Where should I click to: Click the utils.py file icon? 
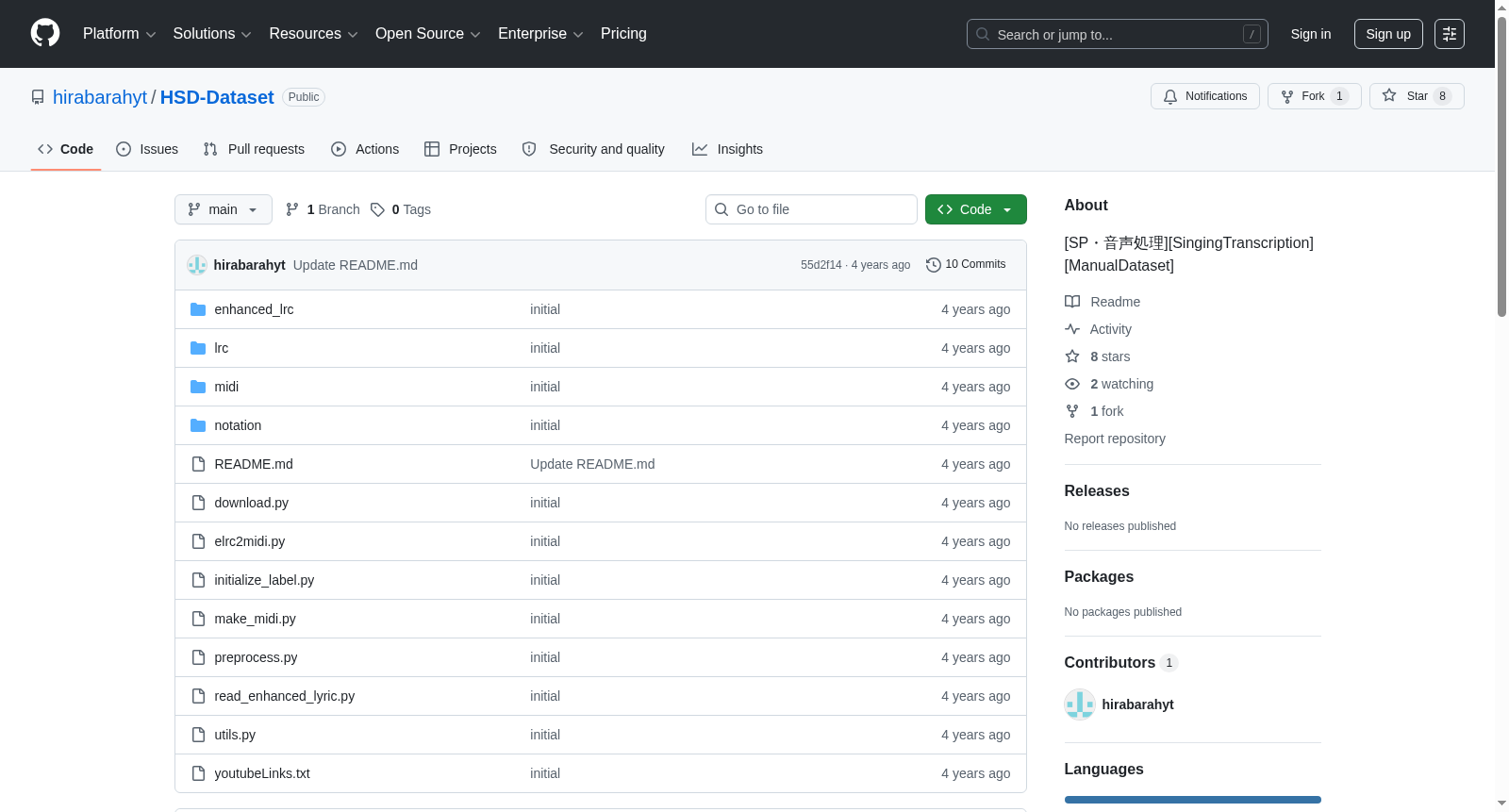pos(198,735)
